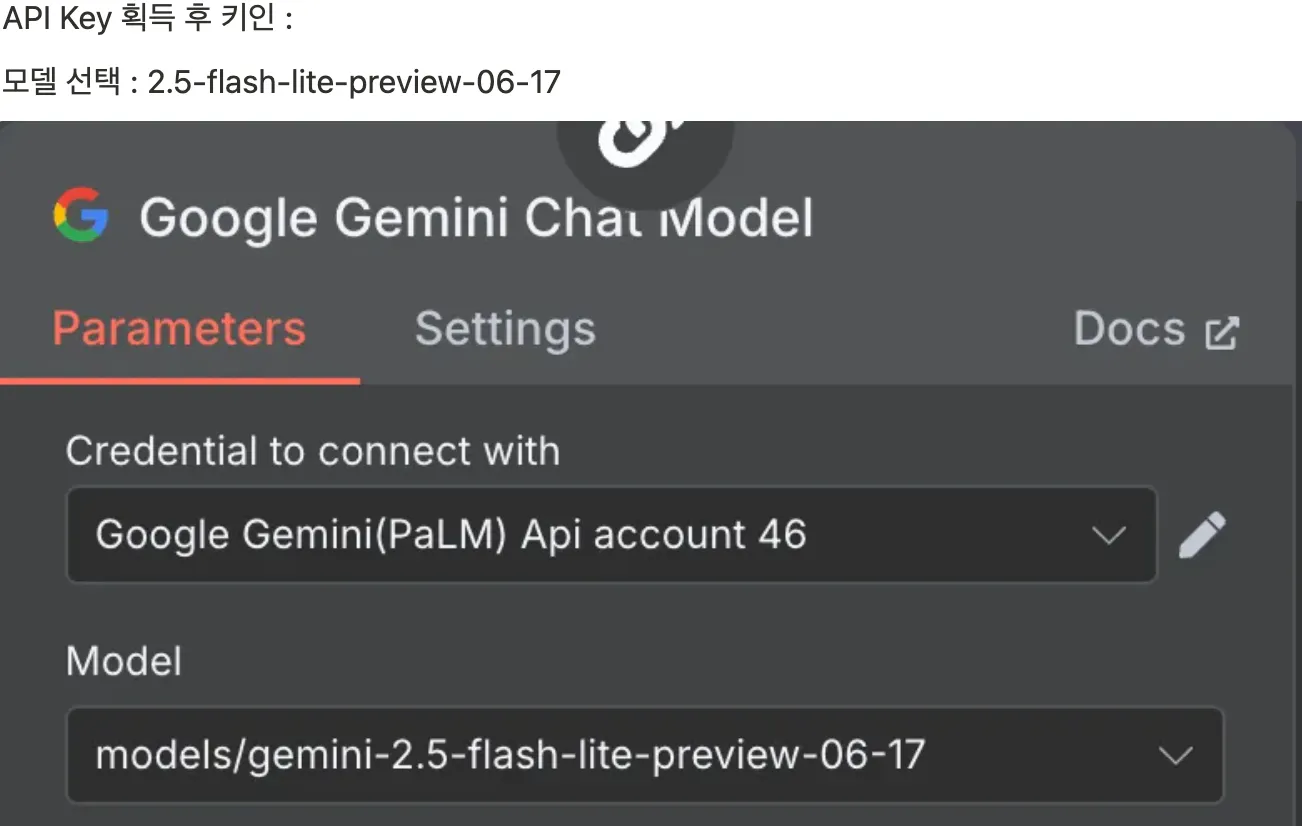Viewport: 1302px width, 826px height.
Task: Click the pencil icon to edit credentials
Action: click(1202, 534)
